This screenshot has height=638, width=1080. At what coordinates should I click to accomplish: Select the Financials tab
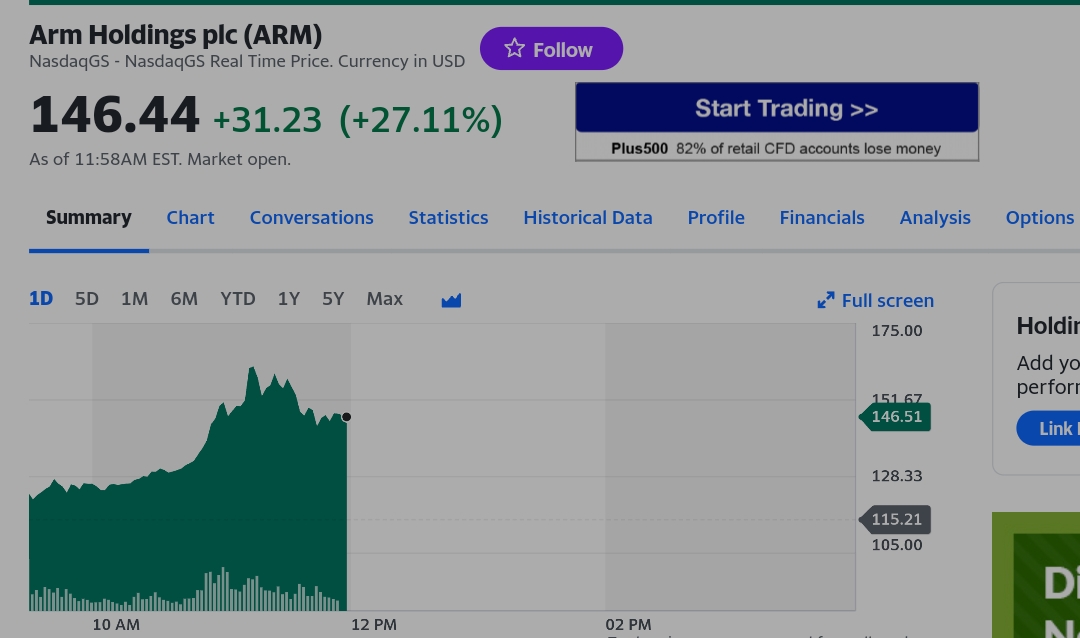pos(822,217)
